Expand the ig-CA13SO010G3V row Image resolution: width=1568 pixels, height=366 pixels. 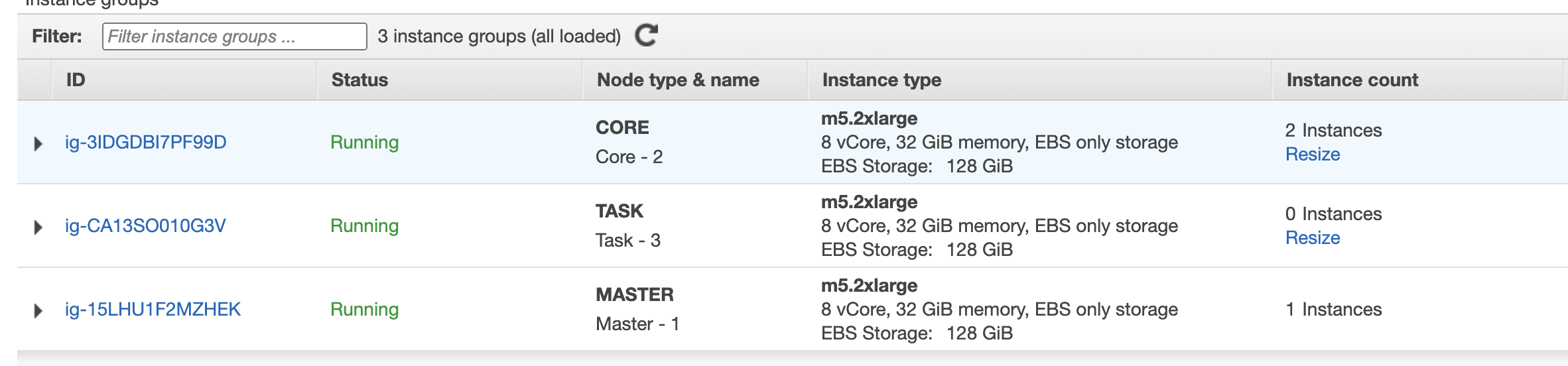(x=38, y=227)
